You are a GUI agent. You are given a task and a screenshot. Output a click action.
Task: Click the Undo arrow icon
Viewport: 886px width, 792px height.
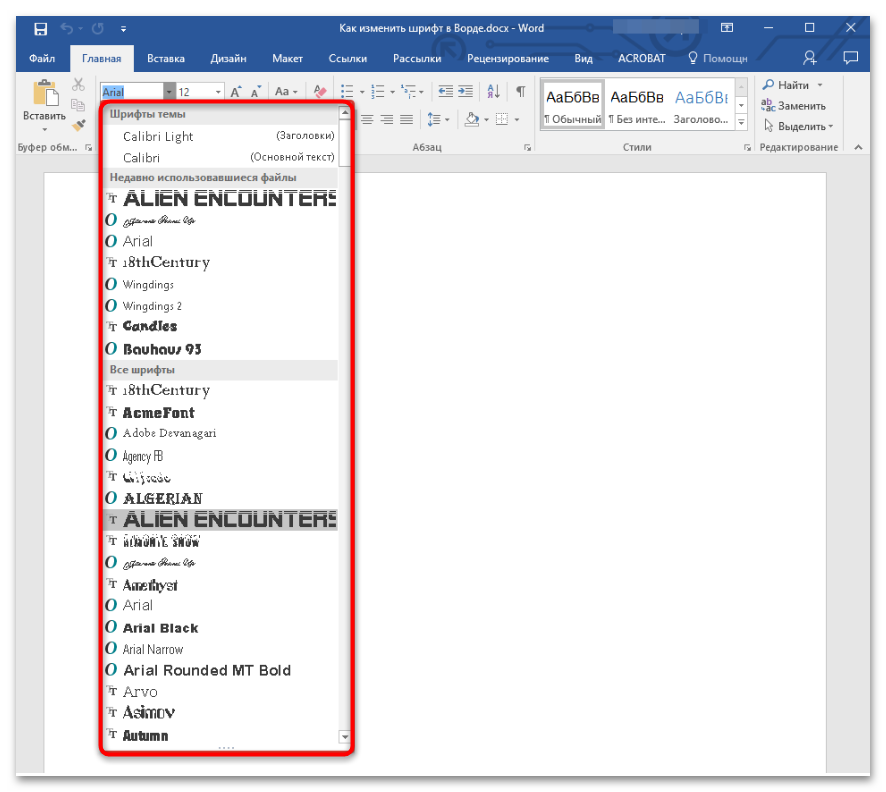pyautogui.click(x=67, y=28)
